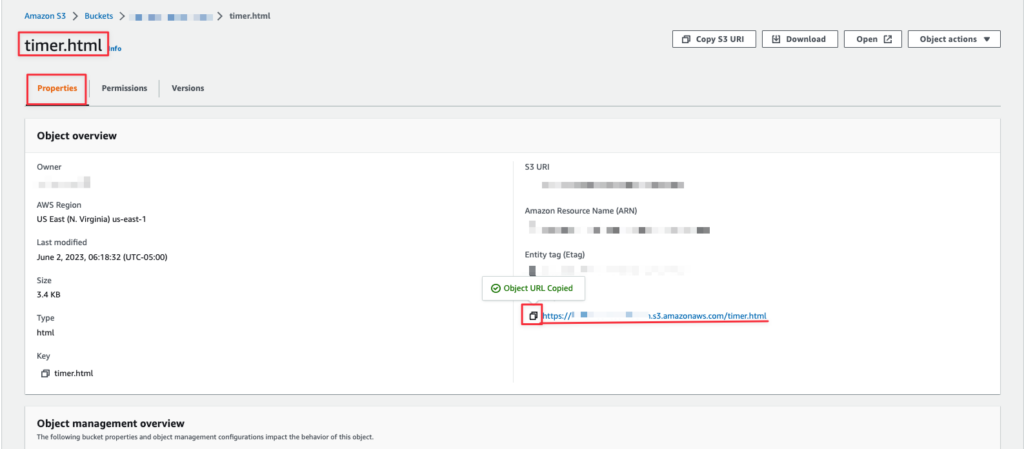The image size is (1024, 449).
Task: Click the timer.html key value text
Action: (x=74, y=373)
